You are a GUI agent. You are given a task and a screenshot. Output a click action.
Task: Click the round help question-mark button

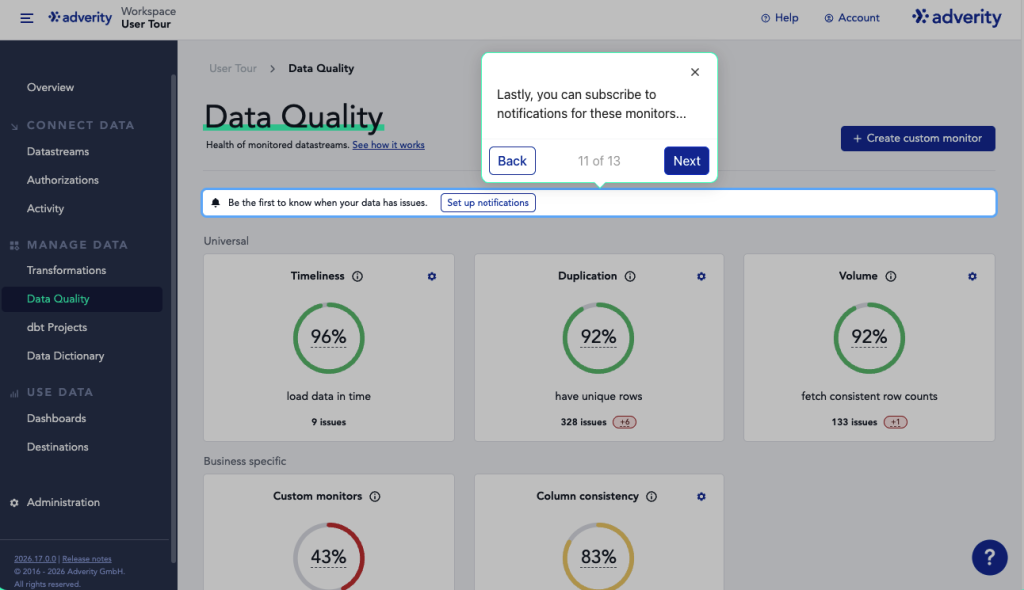tap(989, 557)
